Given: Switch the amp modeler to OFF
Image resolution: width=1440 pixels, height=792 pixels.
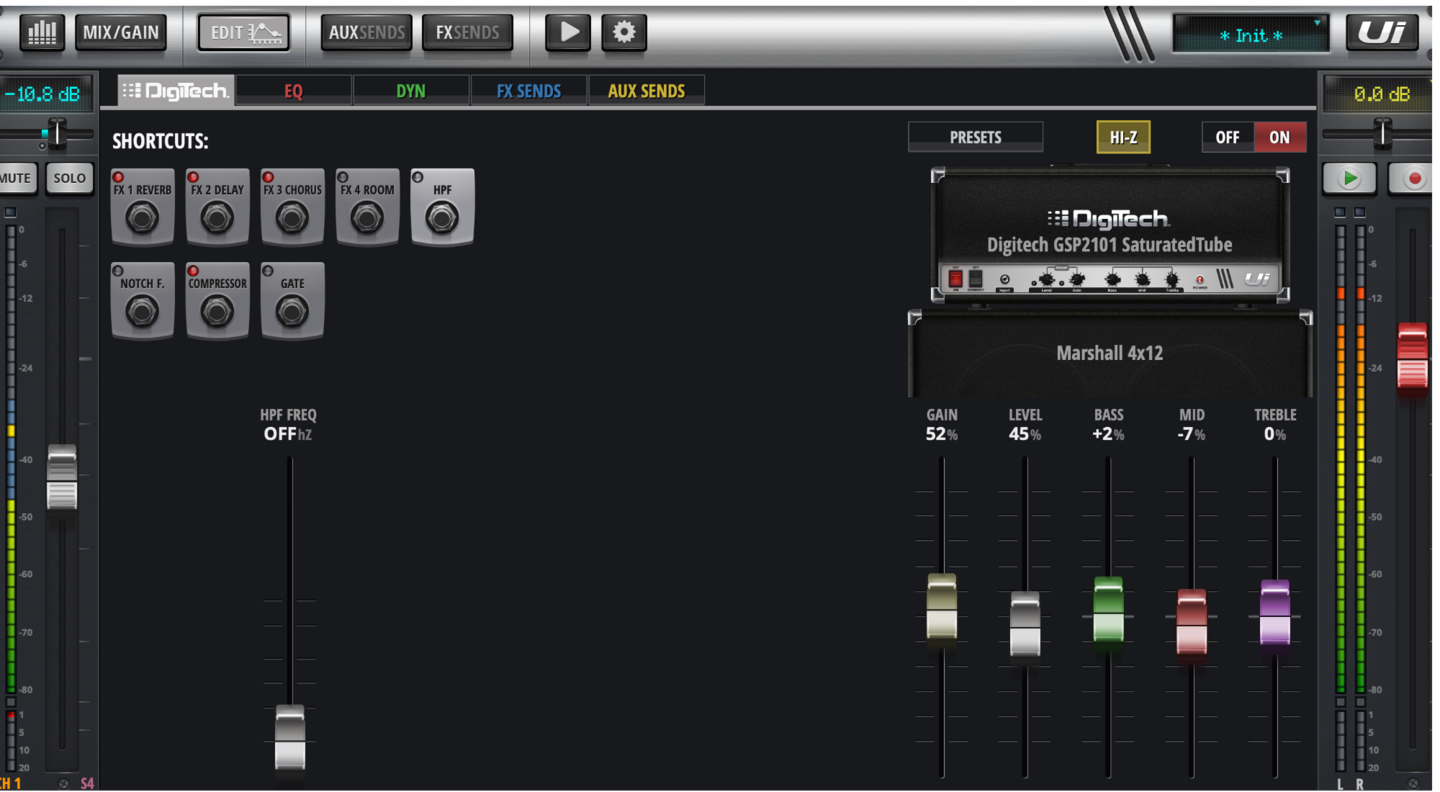Looking at the screenshot, I should 1227,137.
